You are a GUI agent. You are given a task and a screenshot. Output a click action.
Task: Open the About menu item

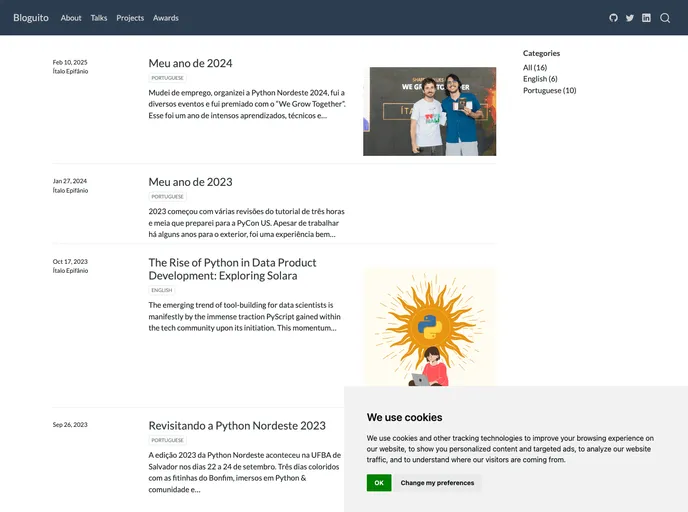point(71,18)
